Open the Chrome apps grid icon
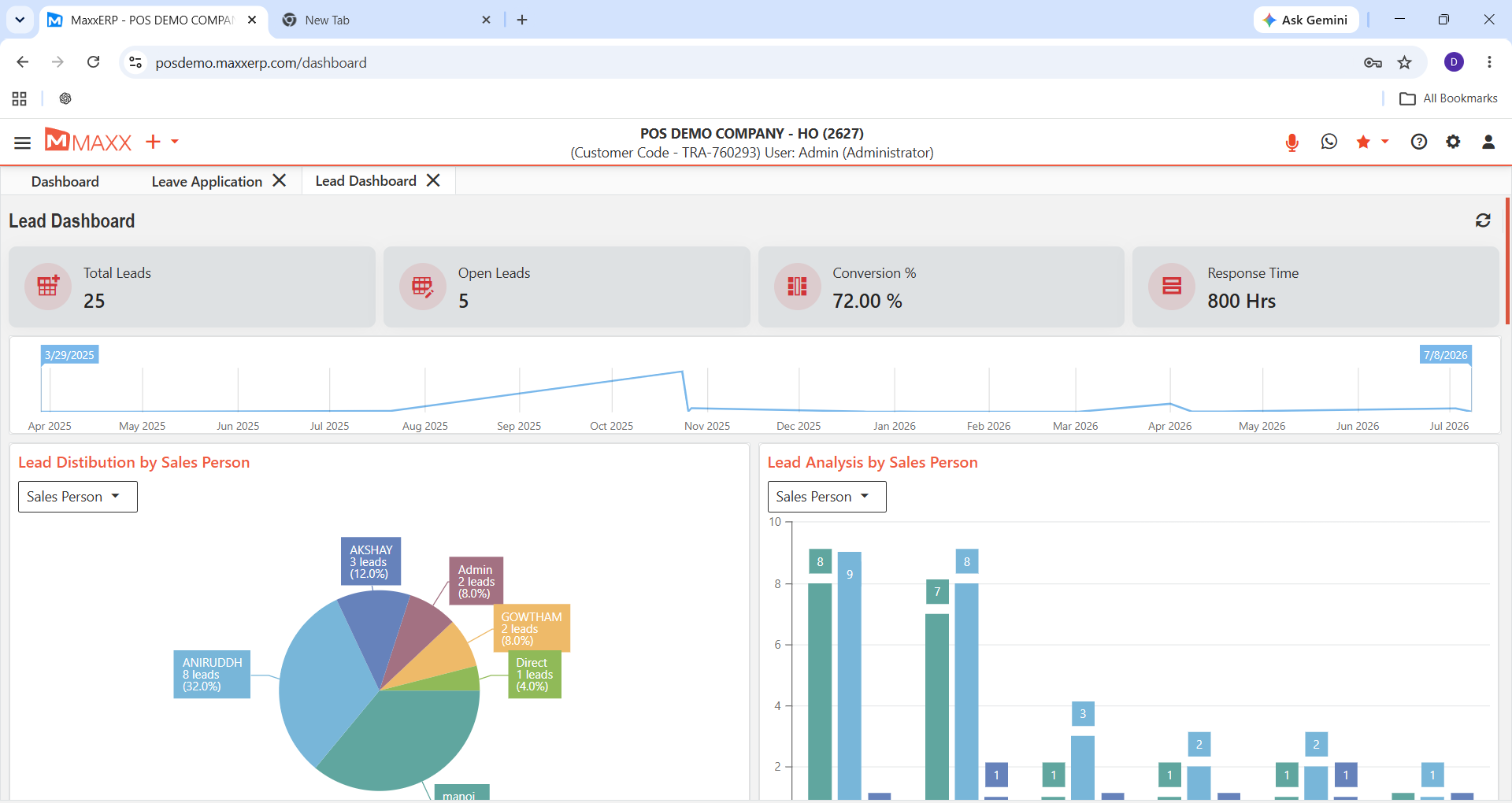 (x=20, y=98)
